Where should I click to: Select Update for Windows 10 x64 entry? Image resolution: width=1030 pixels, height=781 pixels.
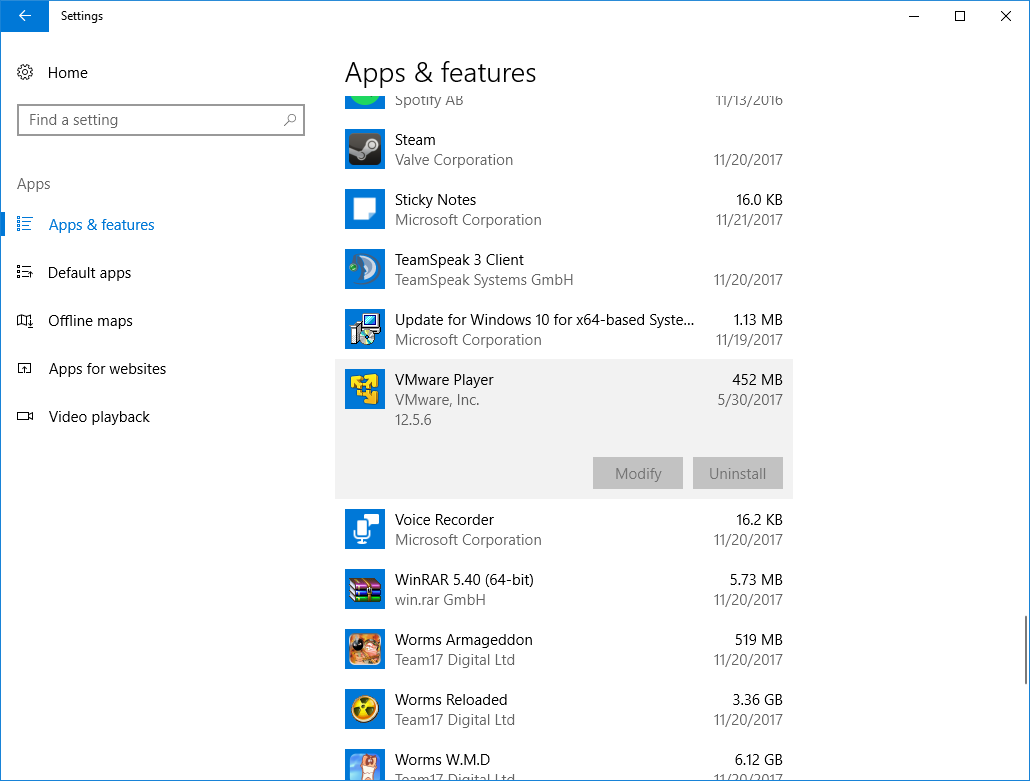[564, 329]
